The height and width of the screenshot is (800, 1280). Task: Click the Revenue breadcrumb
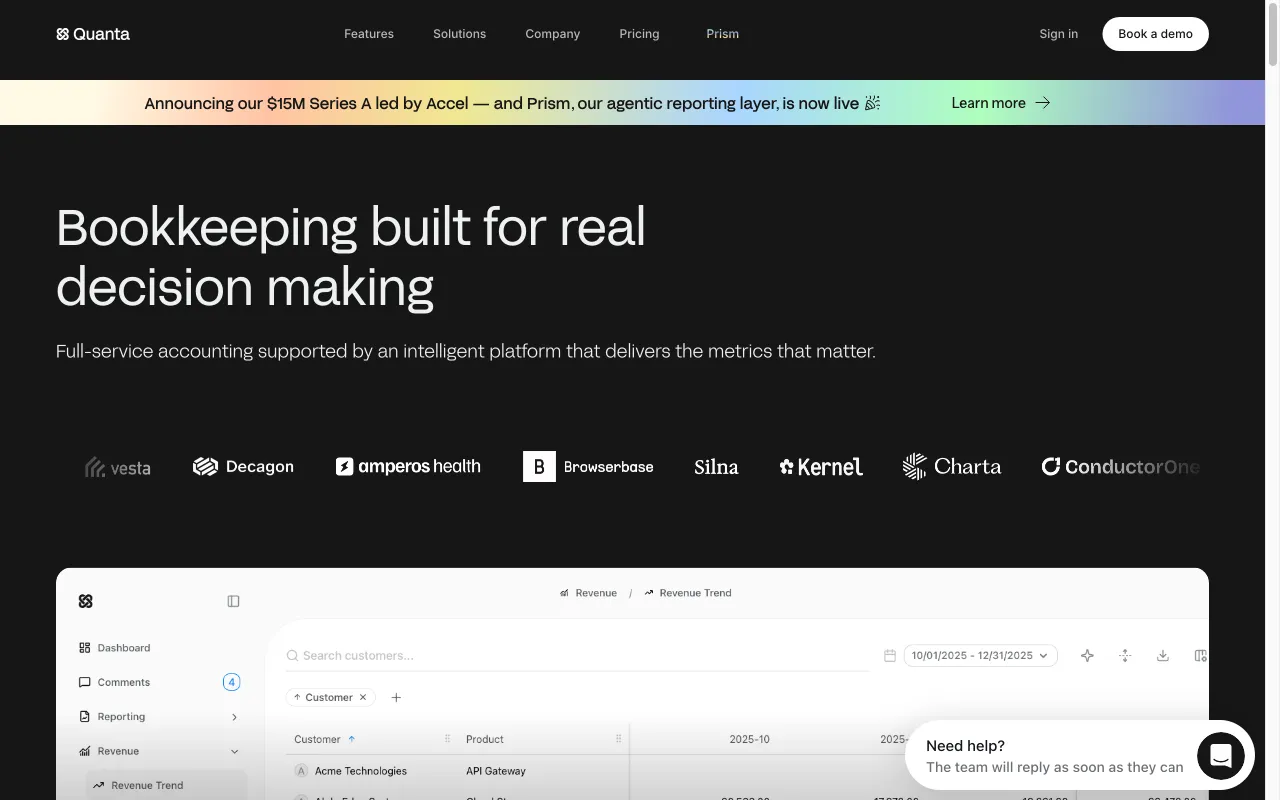tap(588, 593)
